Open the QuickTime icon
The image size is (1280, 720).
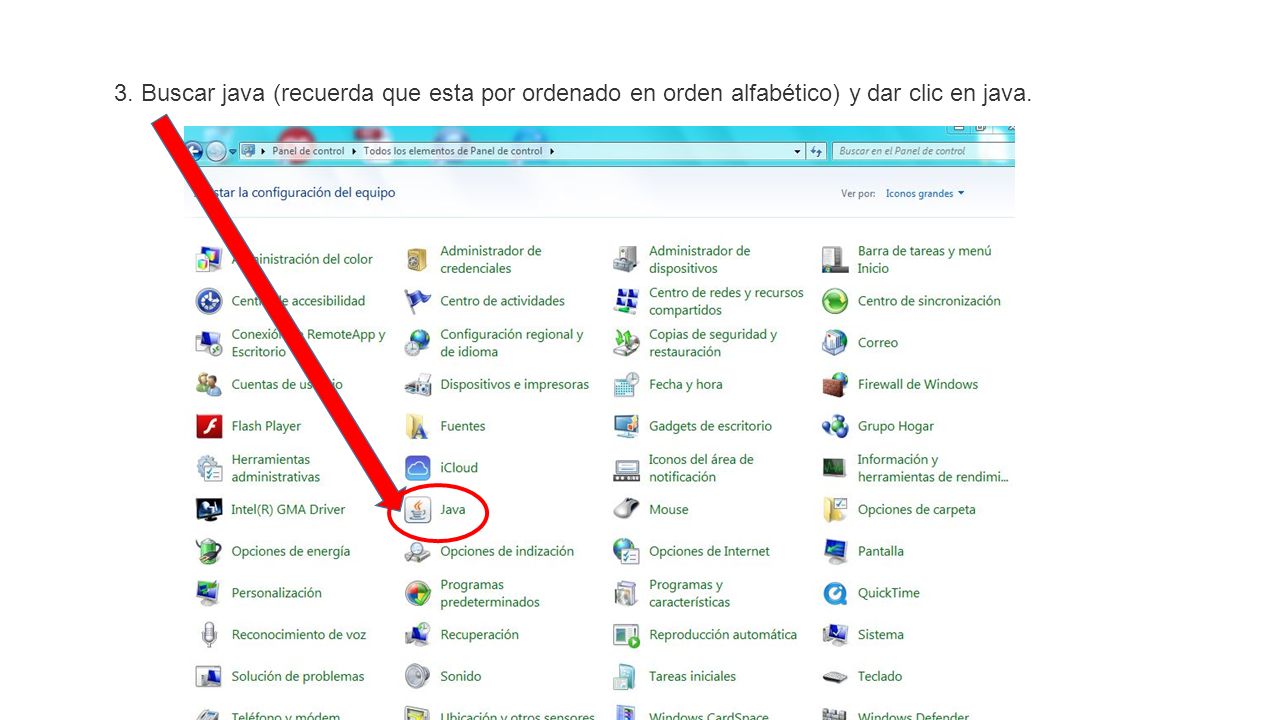coord(835,593)
